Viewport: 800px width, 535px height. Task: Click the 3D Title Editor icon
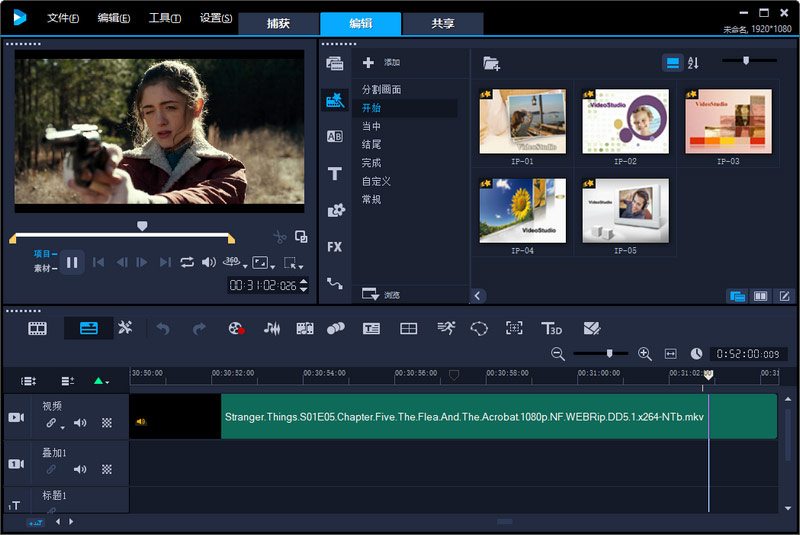click(551, 328)
